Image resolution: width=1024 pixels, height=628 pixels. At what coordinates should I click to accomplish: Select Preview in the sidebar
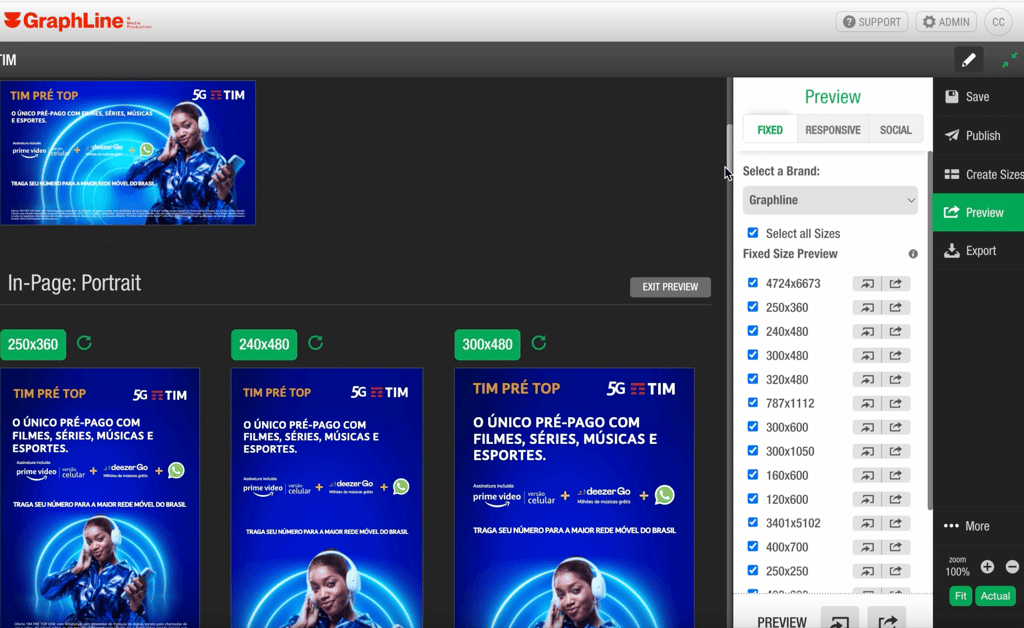[x=978, y=212]
